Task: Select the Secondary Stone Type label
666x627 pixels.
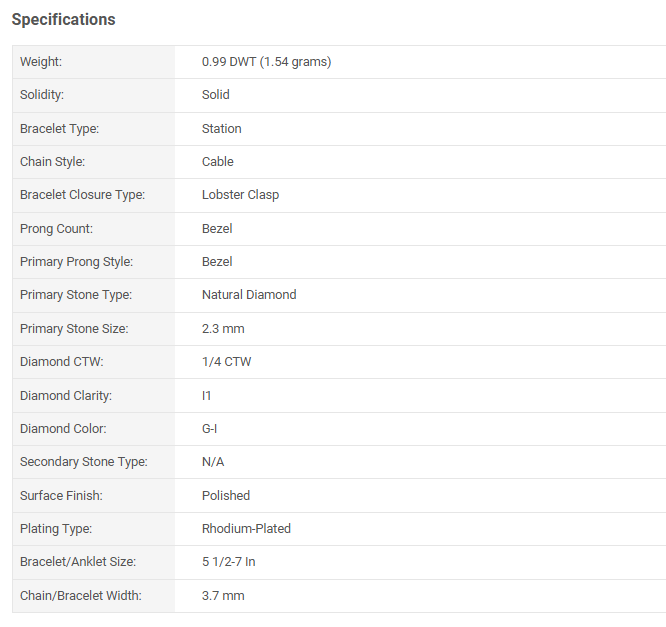Action: coord(84,462)
